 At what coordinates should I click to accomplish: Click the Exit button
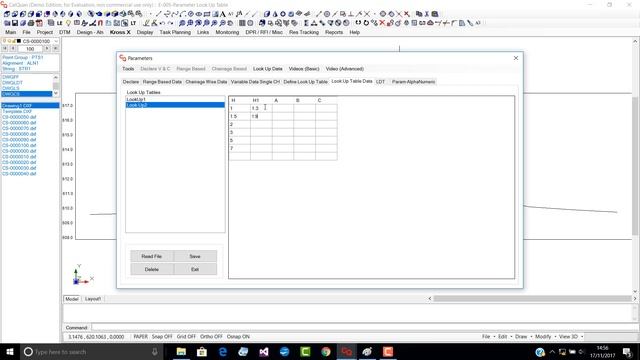coord(195,269)
